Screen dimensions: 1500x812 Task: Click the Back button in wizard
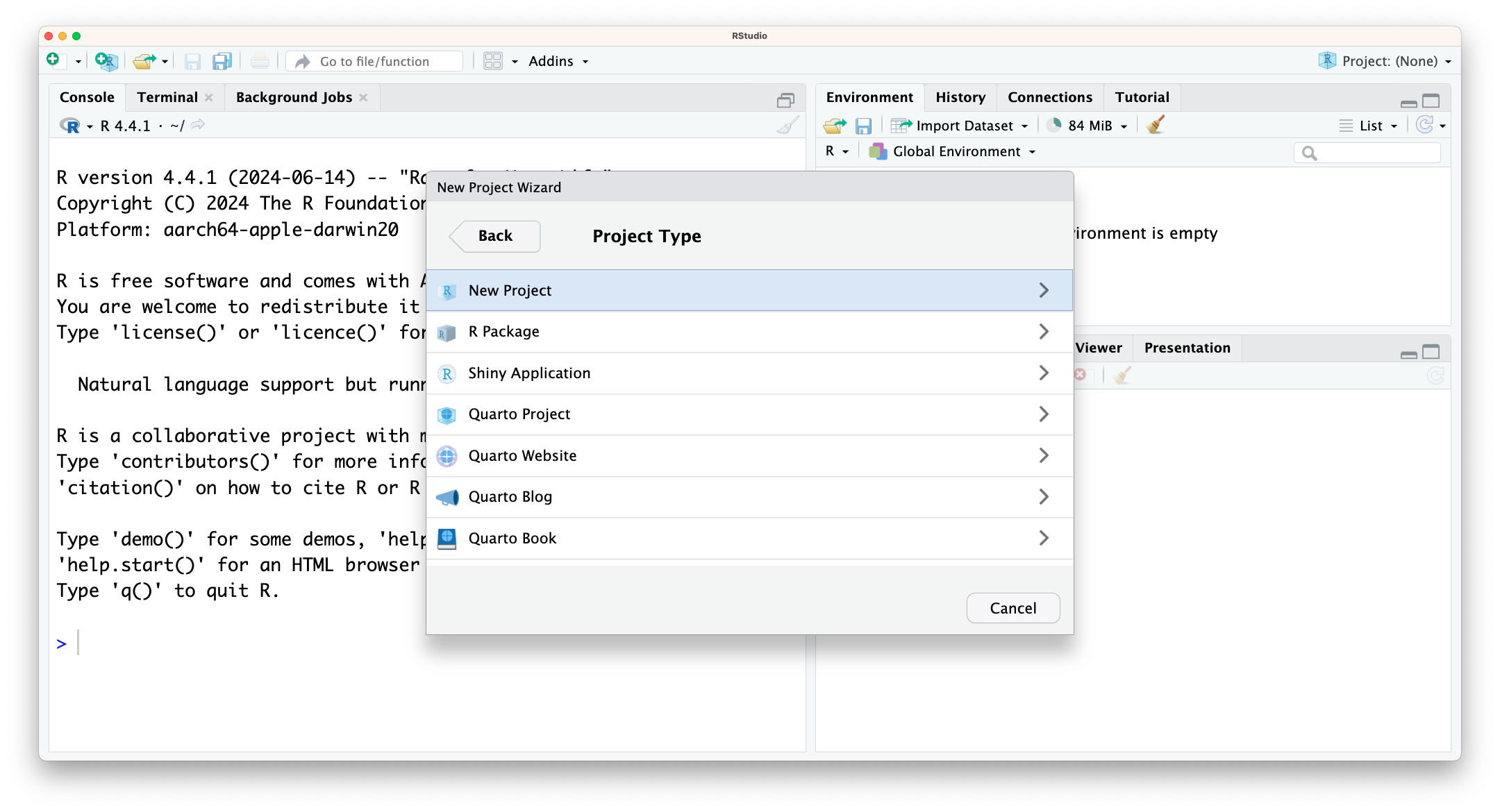coord(494,236)
